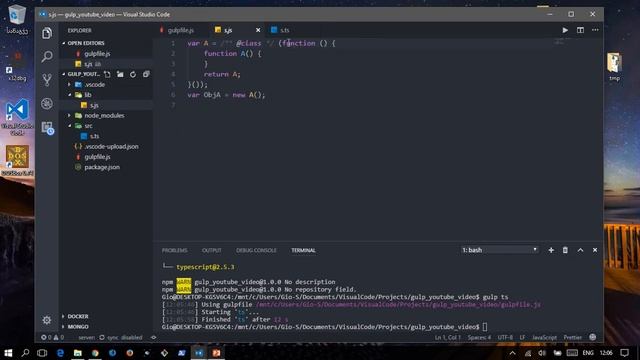Collapse the lib folder
640x360 pixels.
coord(69,95)
